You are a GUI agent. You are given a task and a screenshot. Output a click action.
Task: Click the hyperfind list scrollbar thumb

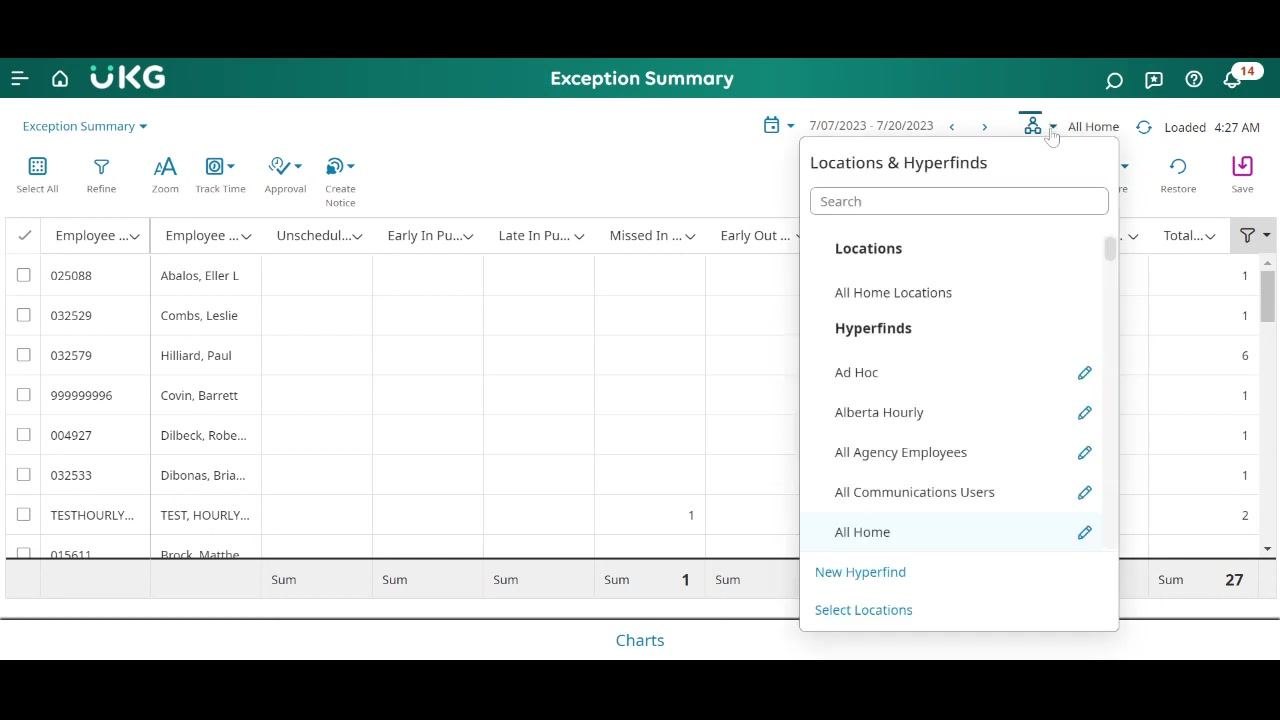[x=1110, y=249]
